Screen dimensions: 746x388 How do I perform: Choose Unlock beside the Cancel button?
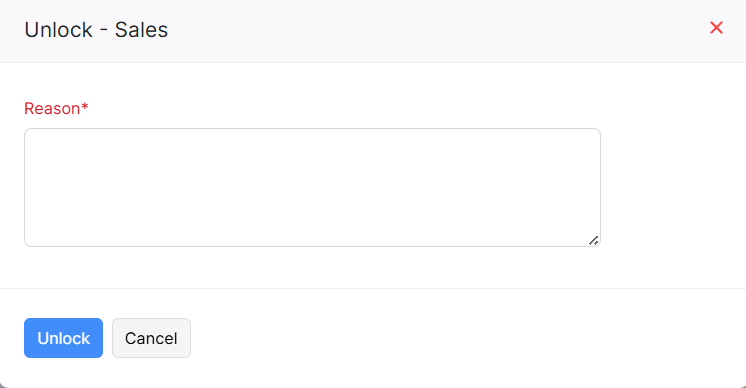click(x=63, y=338)
